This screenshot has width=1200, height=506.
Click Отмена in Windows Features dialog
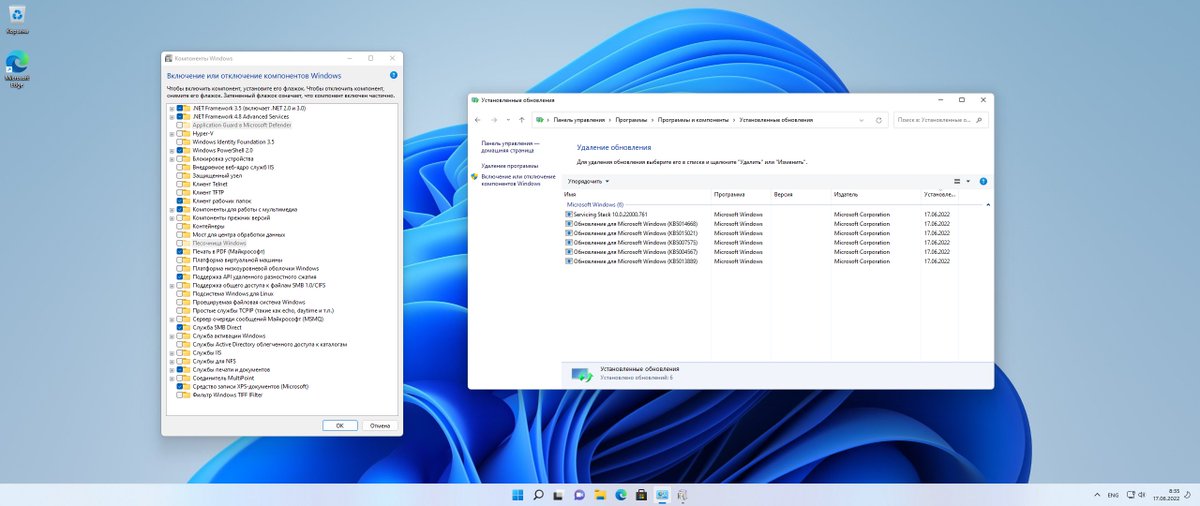(x=379, y=425)
